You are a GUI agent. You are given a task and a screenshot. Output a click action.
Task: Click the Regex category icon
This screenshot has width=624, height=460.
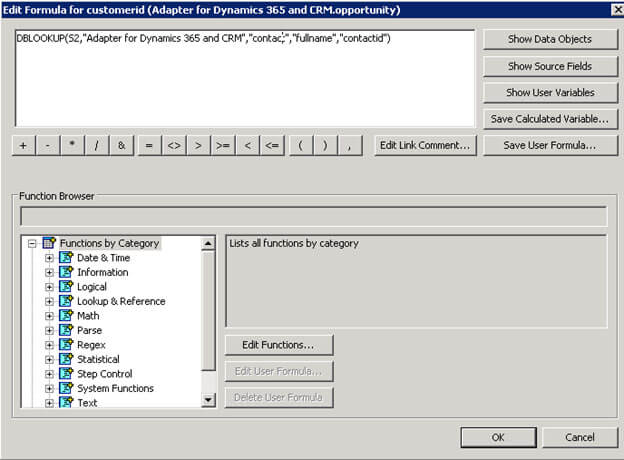tap(66, 345)
